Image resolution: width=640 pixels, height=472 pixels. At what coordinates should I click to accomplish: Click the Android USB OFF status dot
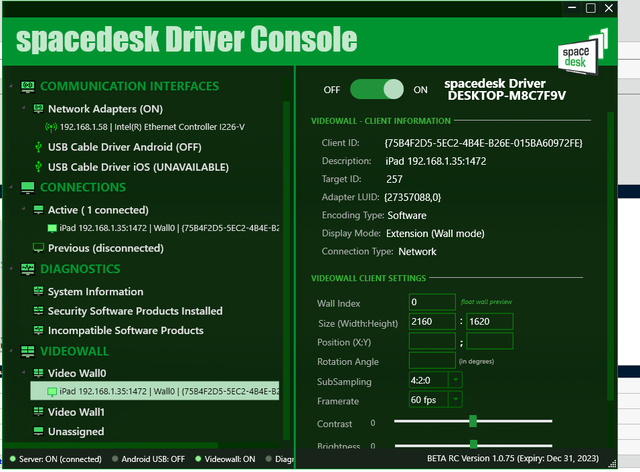pos(115,459)
